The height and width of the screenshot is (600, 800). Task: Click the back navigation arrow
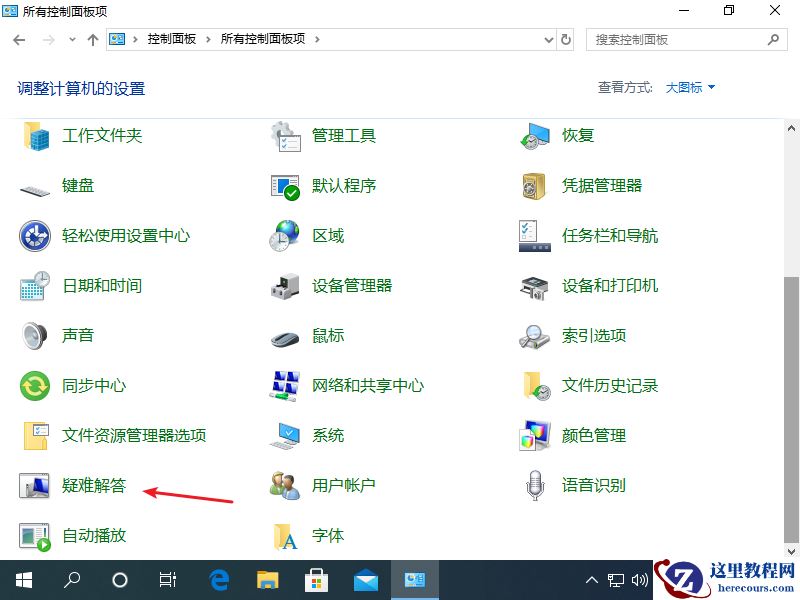point(16,40)
